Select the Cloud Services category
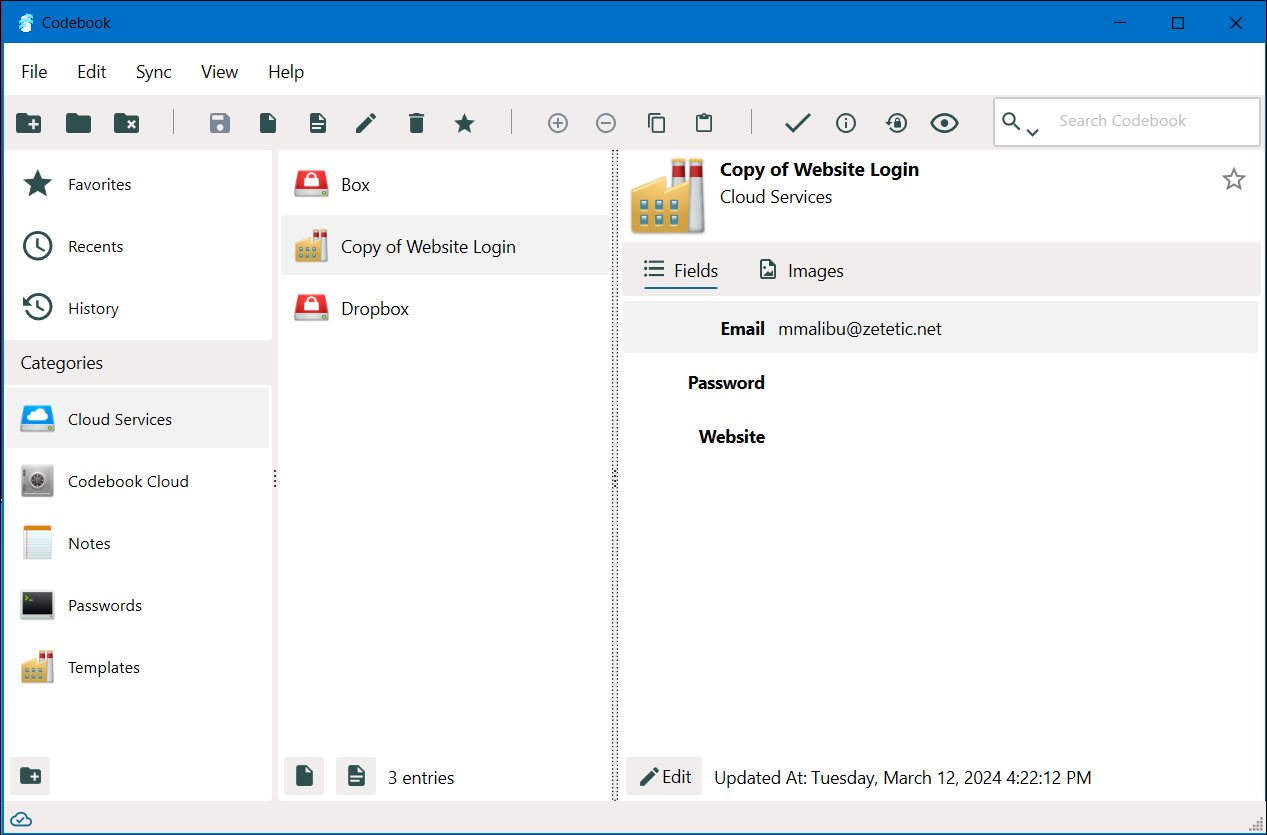This screenshot has width=1267, height=835. [138, 420]
